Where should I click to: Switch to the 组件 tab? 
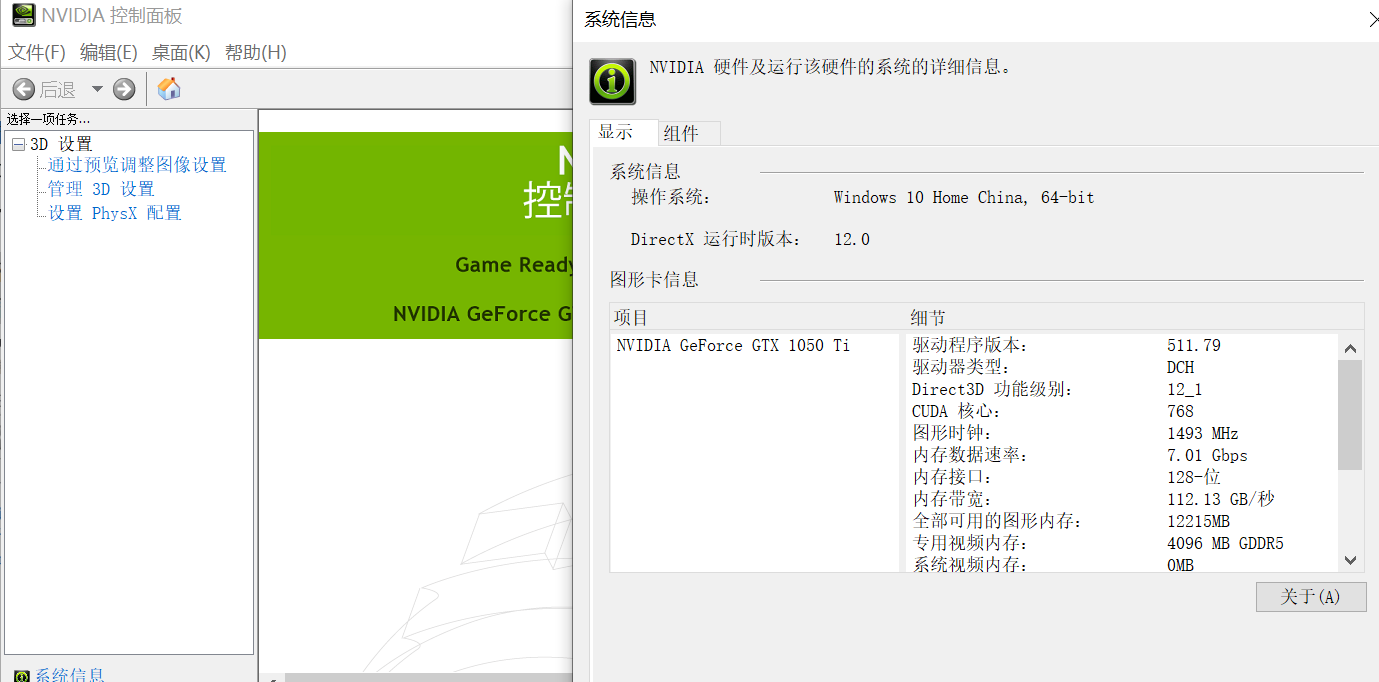pos(690,133)
